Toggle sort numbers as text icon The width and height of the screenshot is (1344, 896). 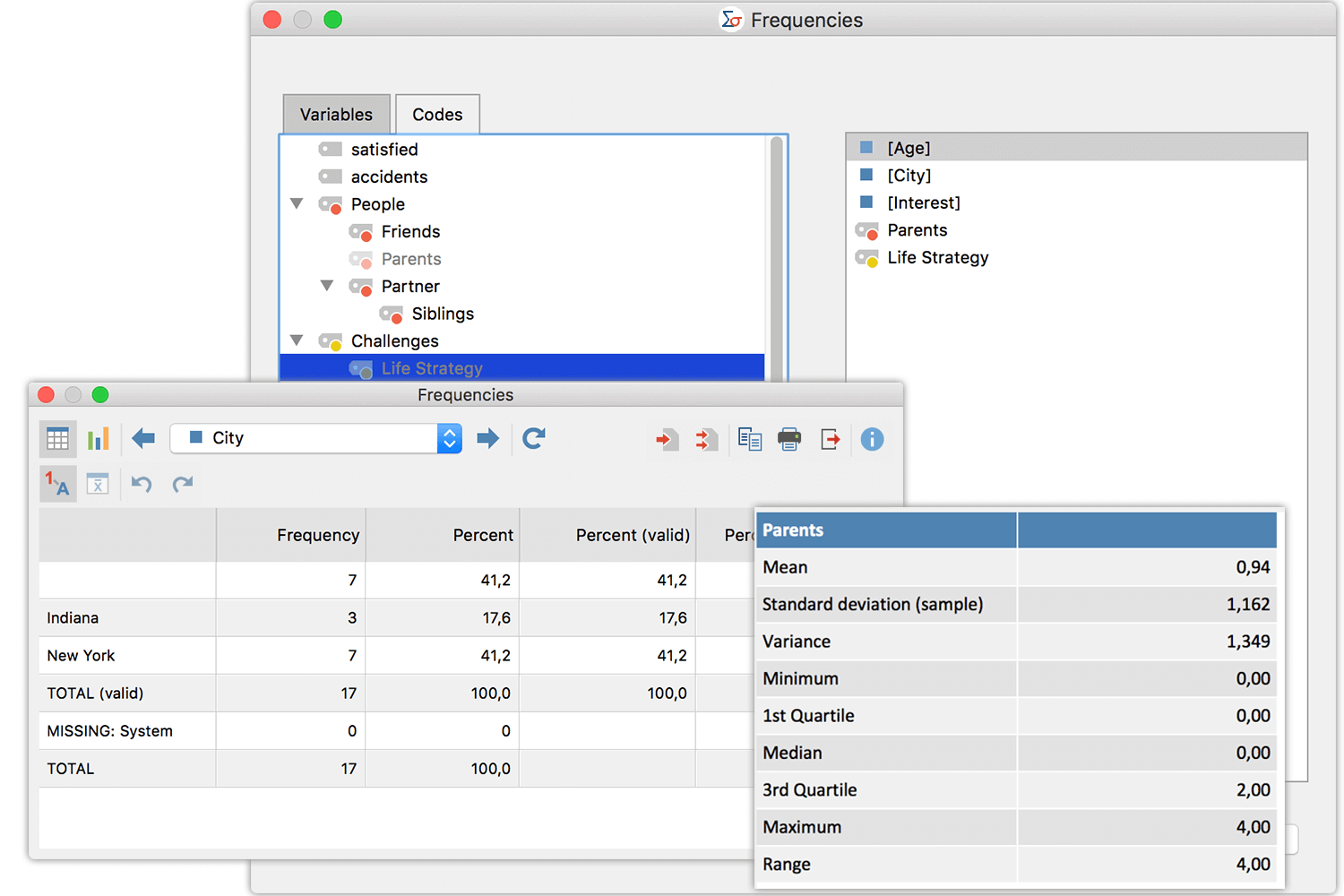pos(57,484)
